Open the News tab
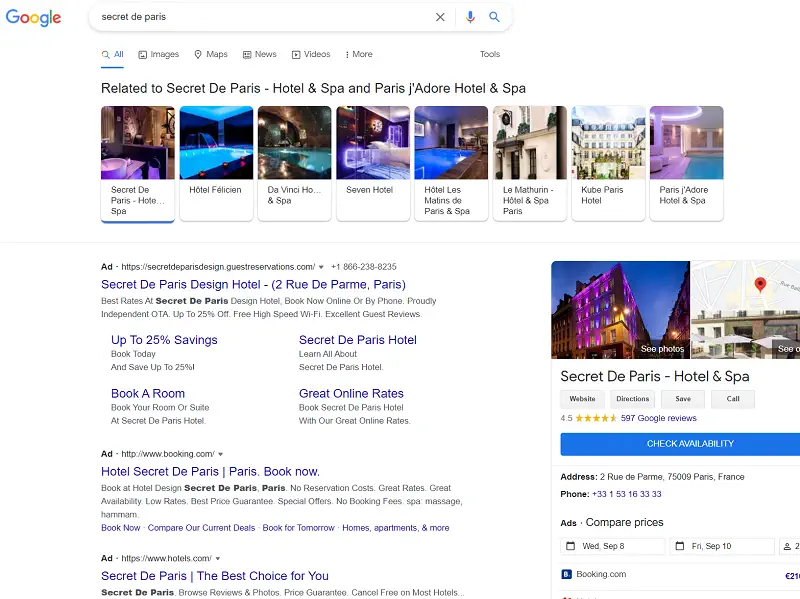The height and width of the screenshot is (599, 800). [260, 55]
